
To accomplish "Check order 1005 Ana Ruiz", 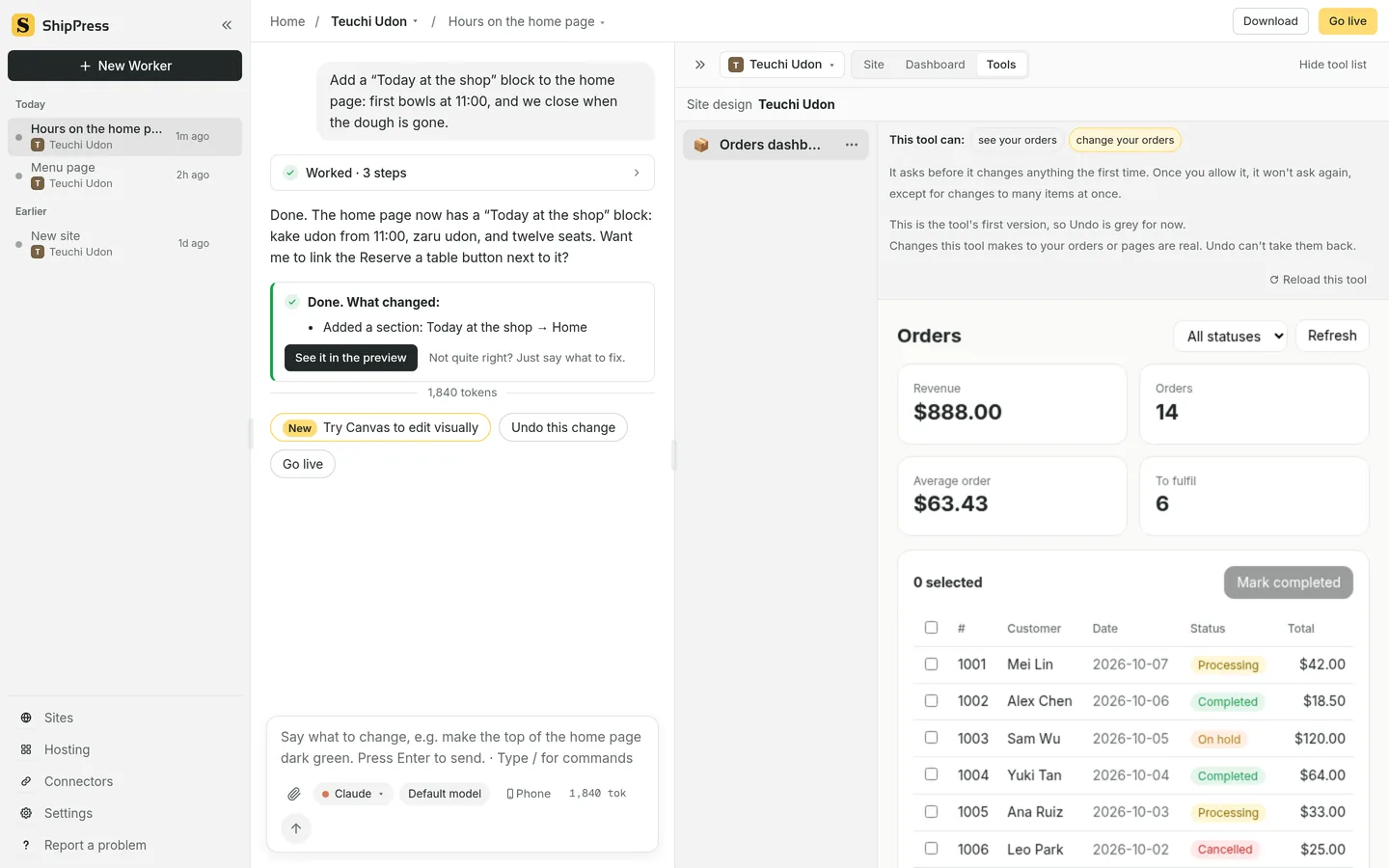I will 931,811.
